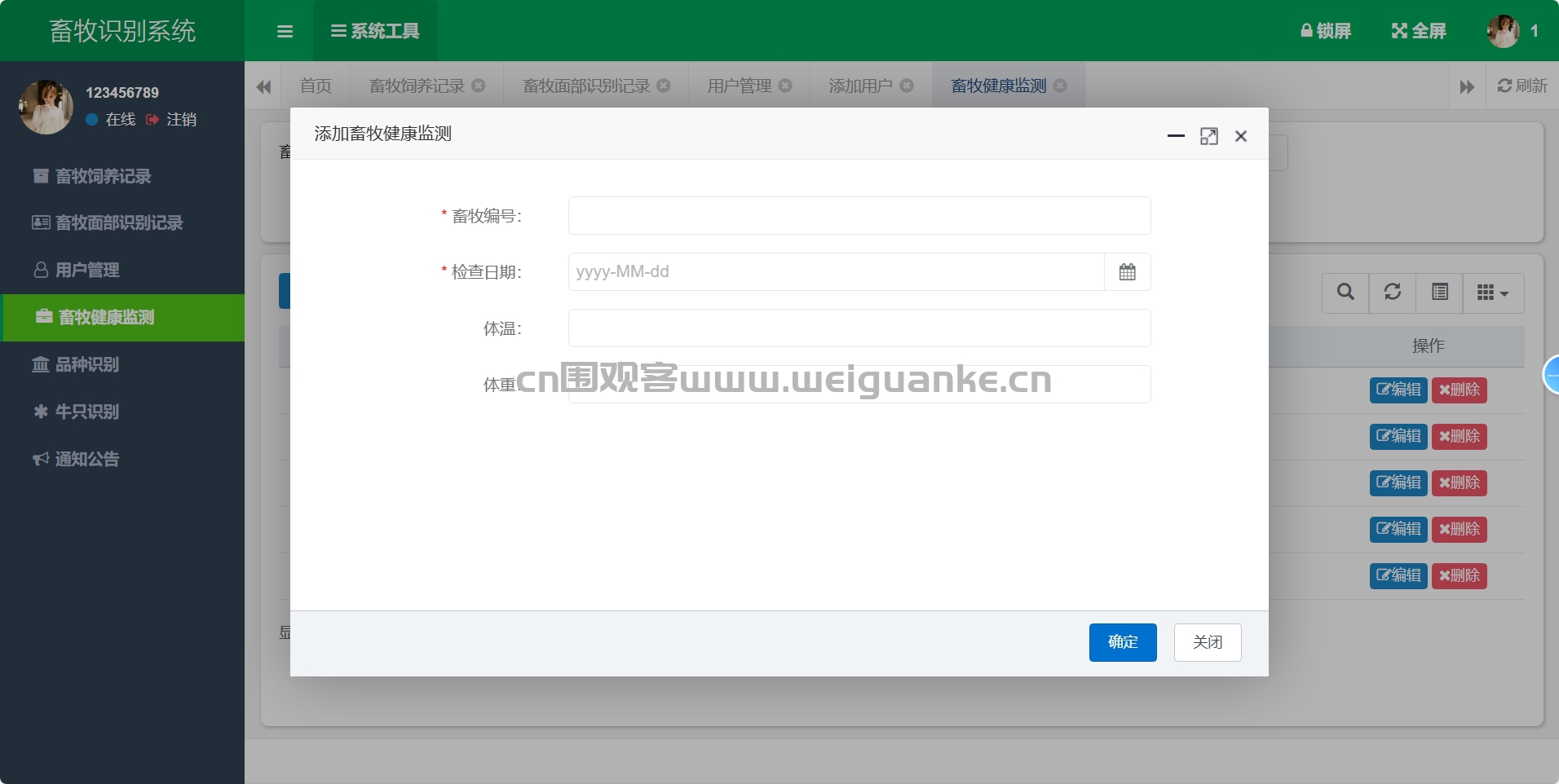This screenshot has width=1559, height=784.
Task: Open 通知公告 in the sidebar
Action: pyautogui.click(x=122, y=459)
